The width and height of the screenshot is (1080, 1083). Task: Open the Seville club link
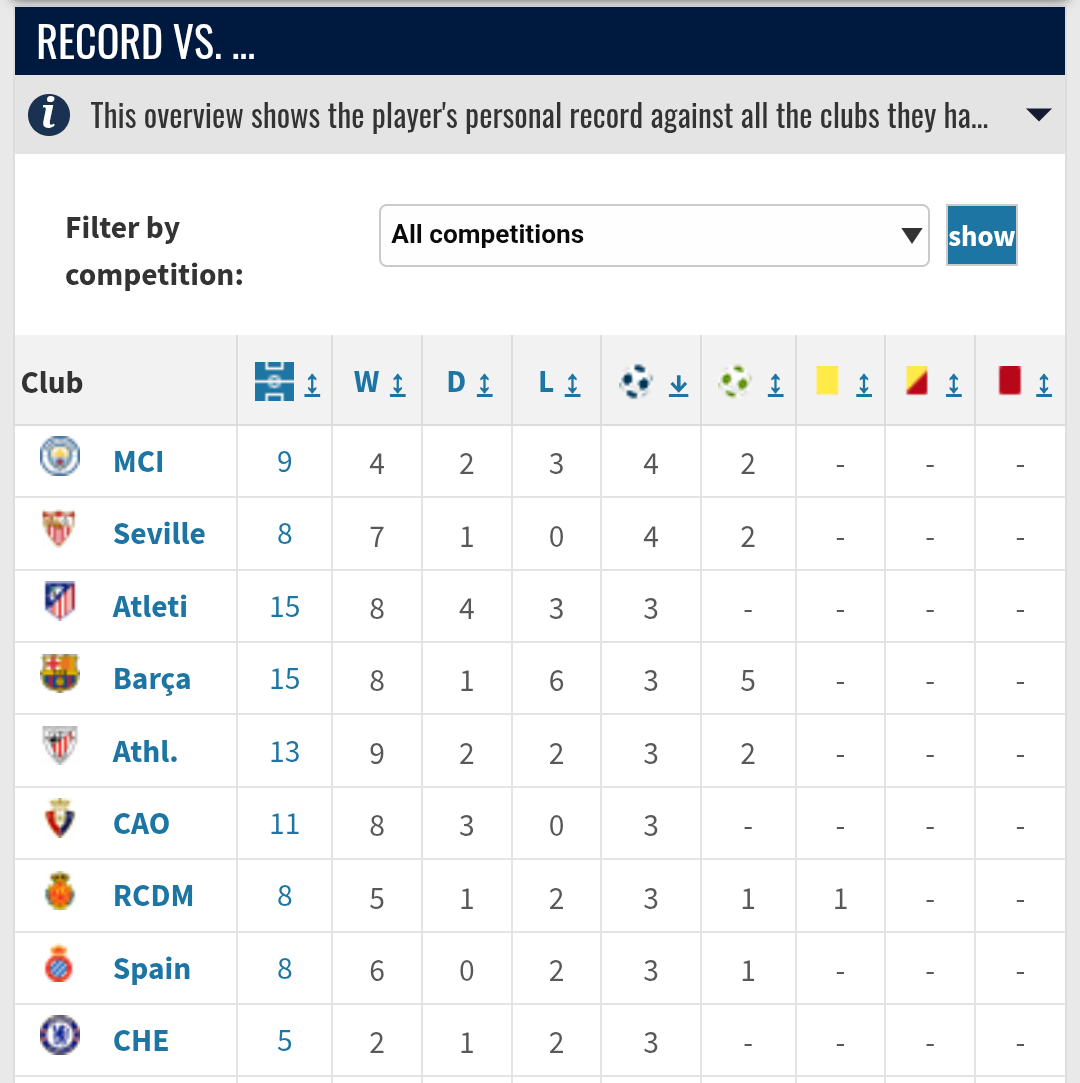tap(159, 534)
